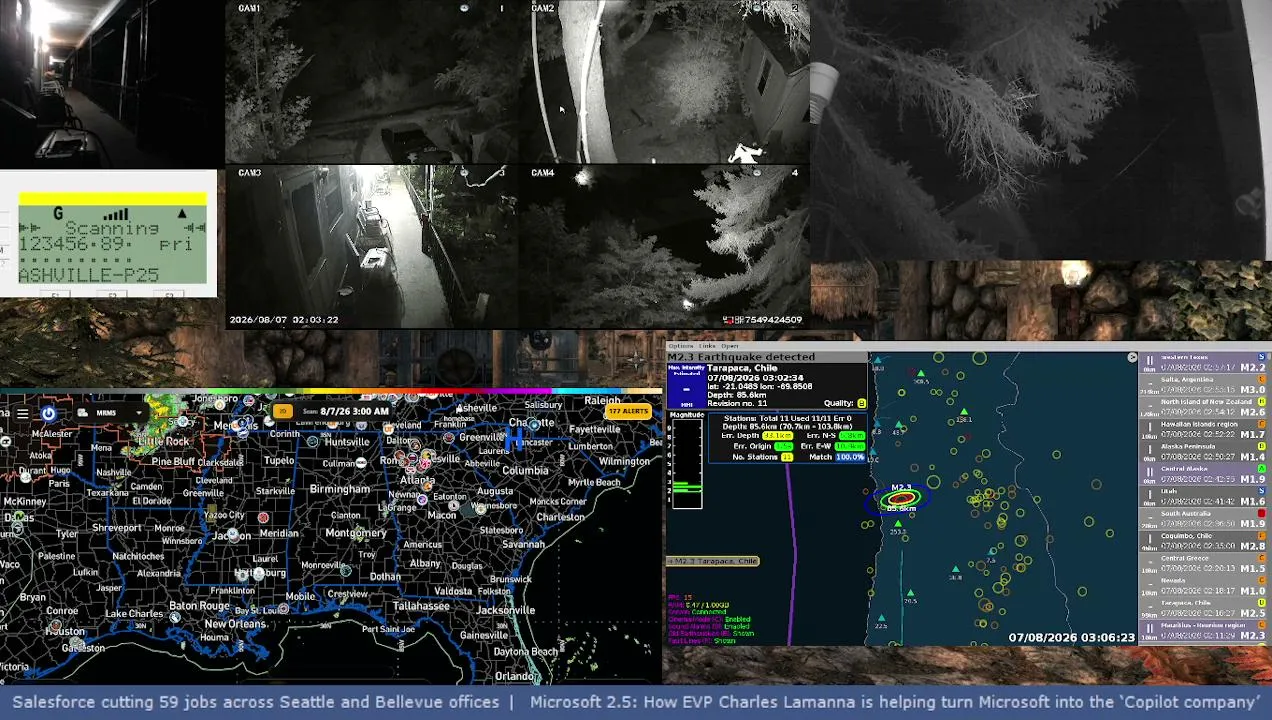Click the 3D view button on radar
The image size is (1272, 720).
[283, 411]
